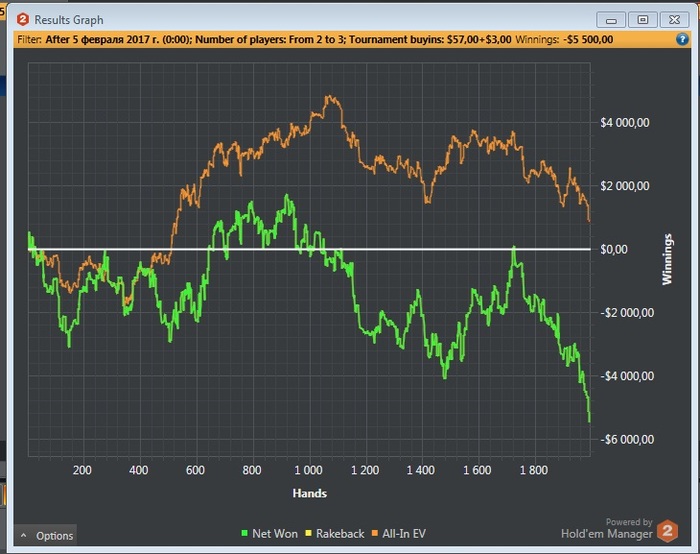Click the -$6 000,00 axis label
Screen dimensions: 700x554
(x=627, y=440)
